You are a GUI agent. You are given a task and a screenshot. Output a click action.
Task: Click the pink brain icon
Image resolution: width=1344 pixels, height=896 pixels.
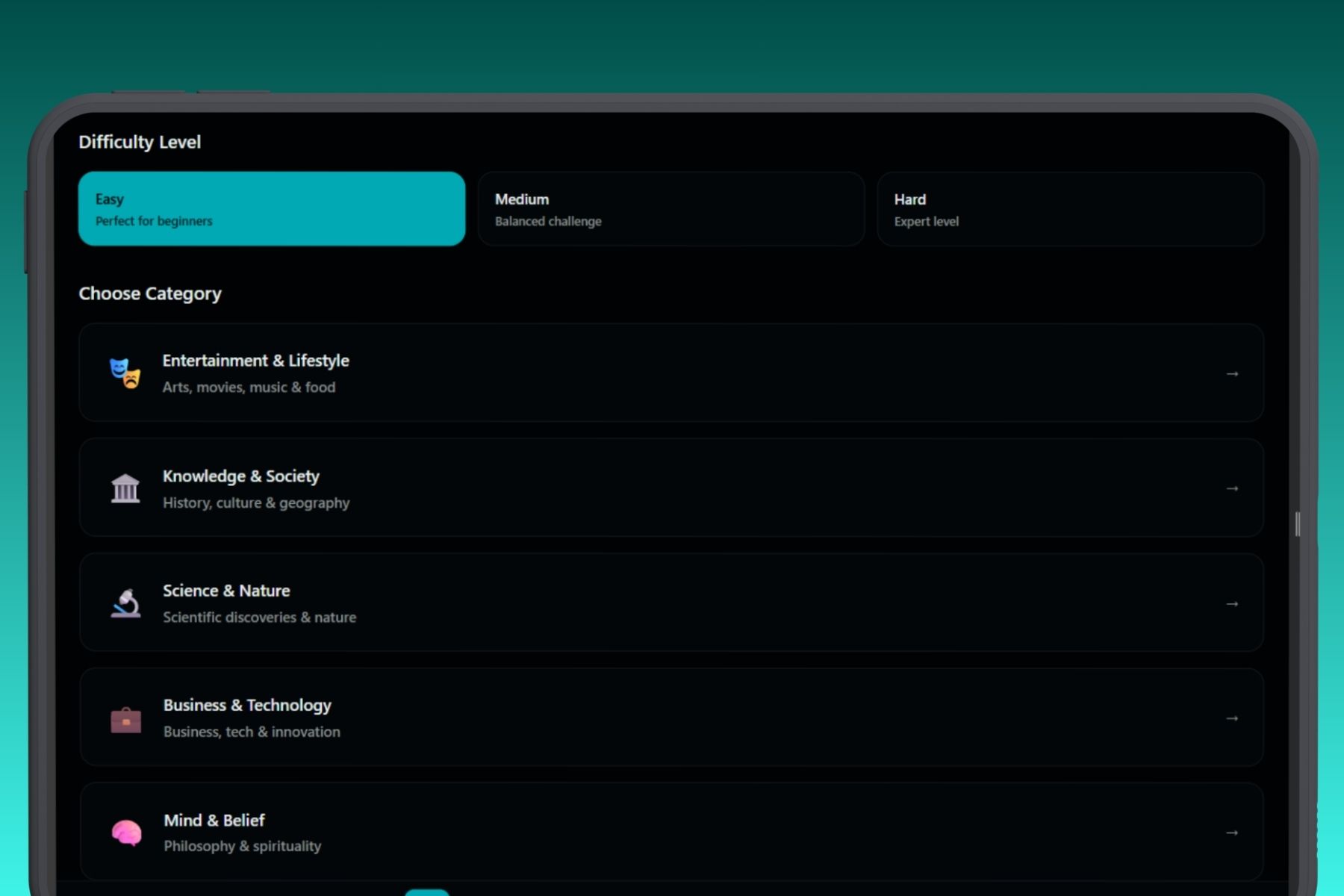126,833
